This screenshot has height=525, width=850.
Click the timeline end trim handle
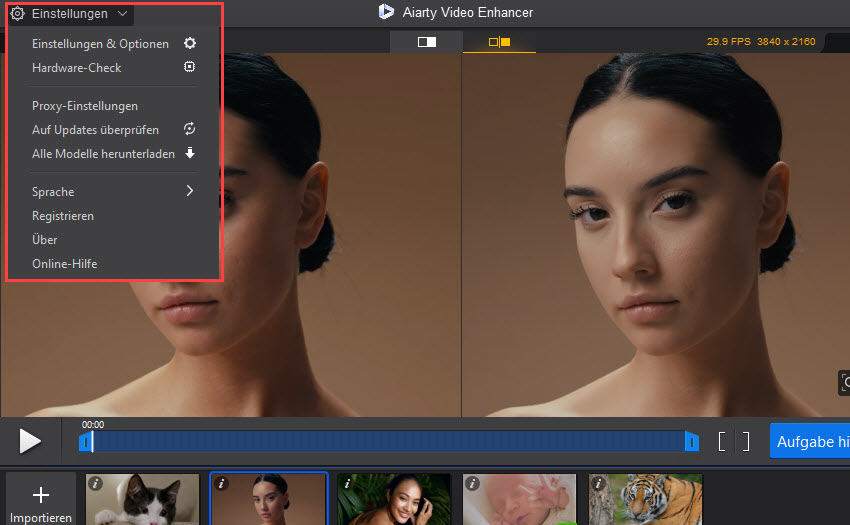point(692,442)
